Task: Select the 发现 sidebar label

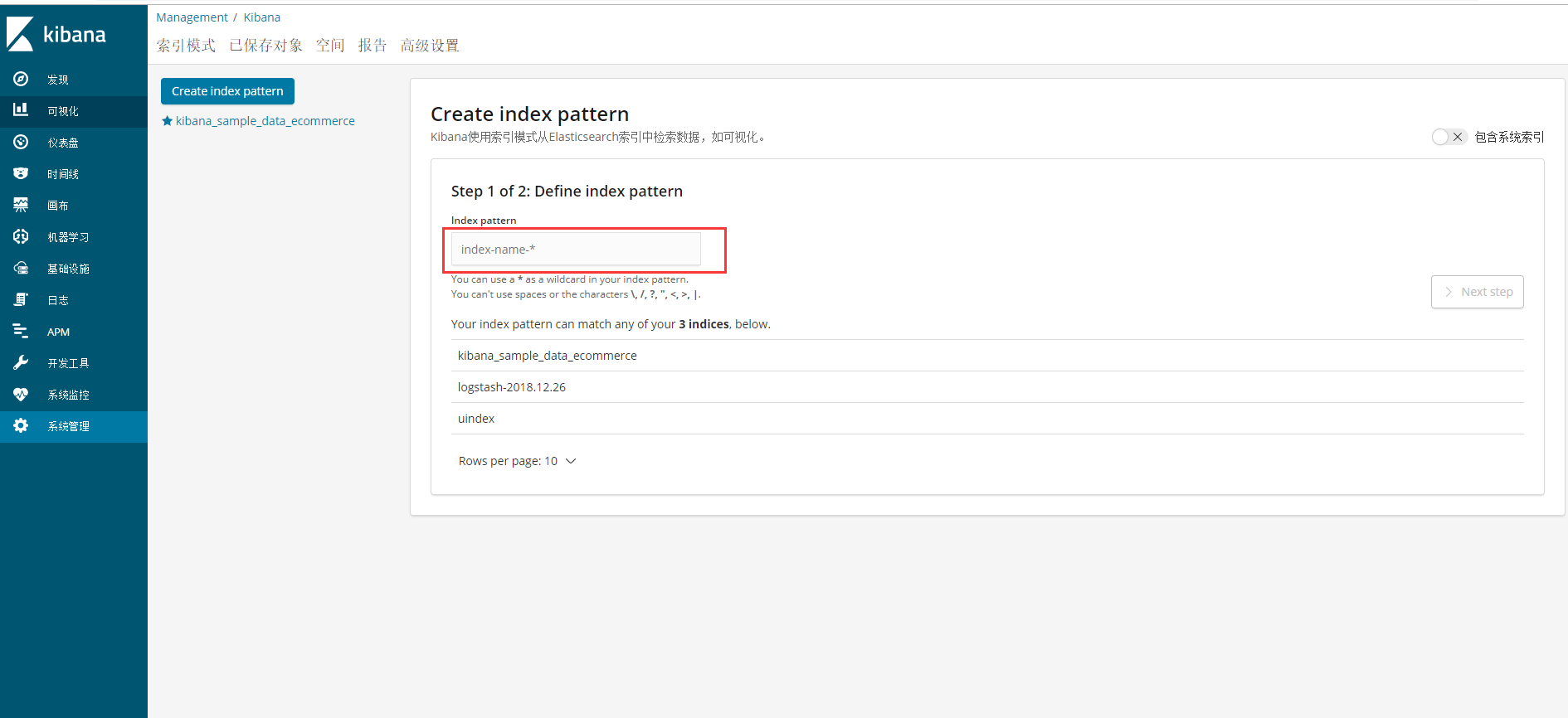Action: coord(58,80)
